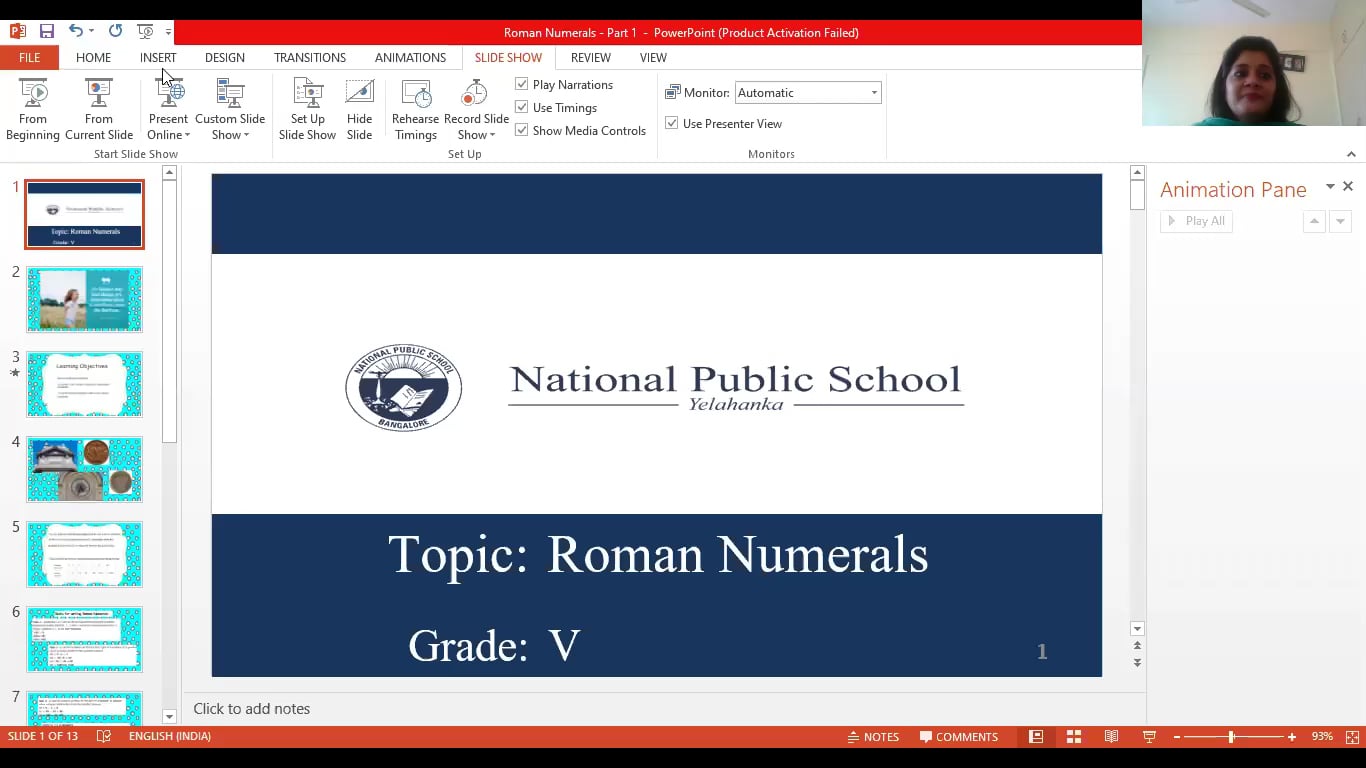Screen dimensions: 1366x768
Task: Undo last action in quick access toolbar
Action: click(76, 32)
